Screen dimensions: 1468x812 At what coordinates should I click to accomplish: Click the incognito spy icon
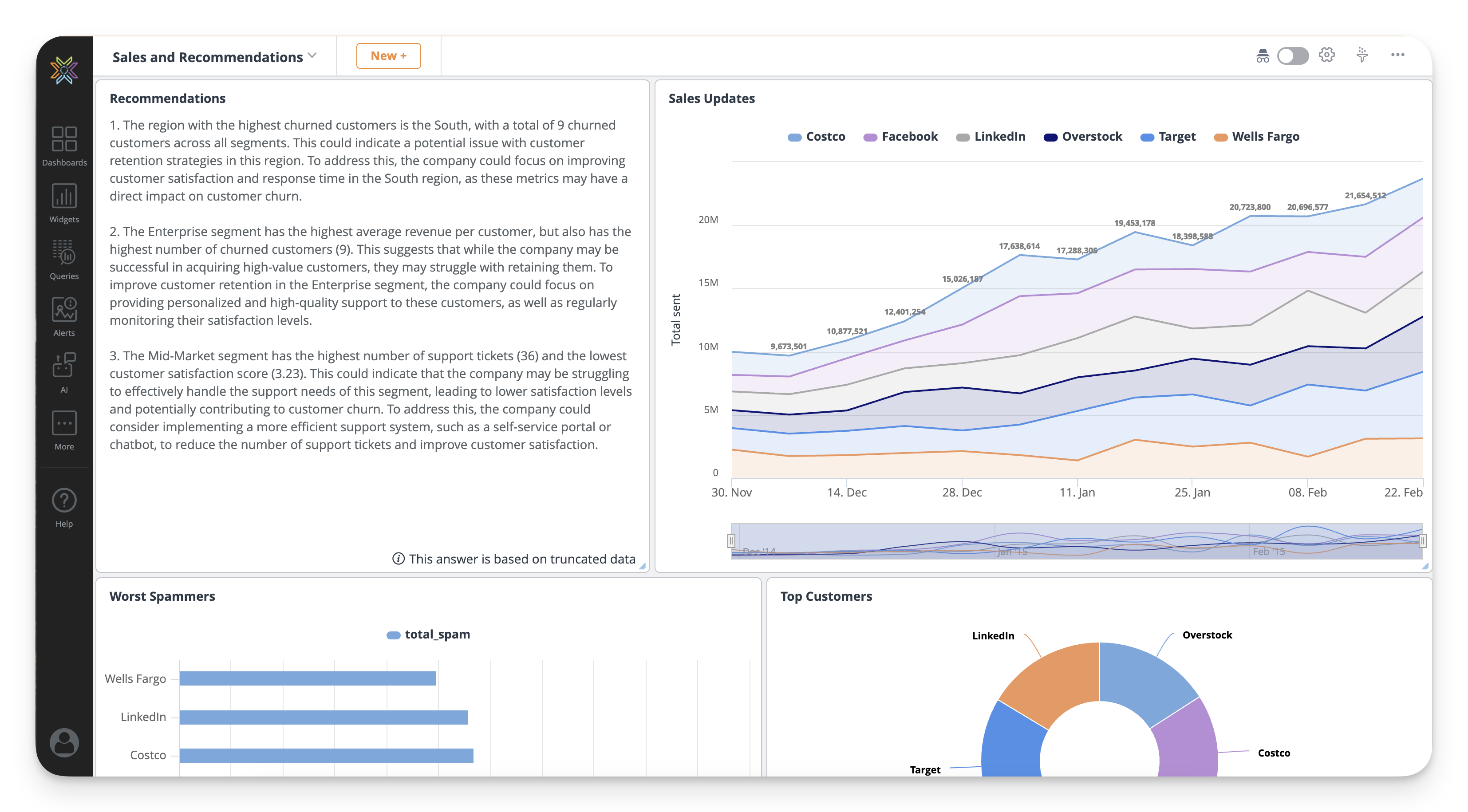point(1262,55)
